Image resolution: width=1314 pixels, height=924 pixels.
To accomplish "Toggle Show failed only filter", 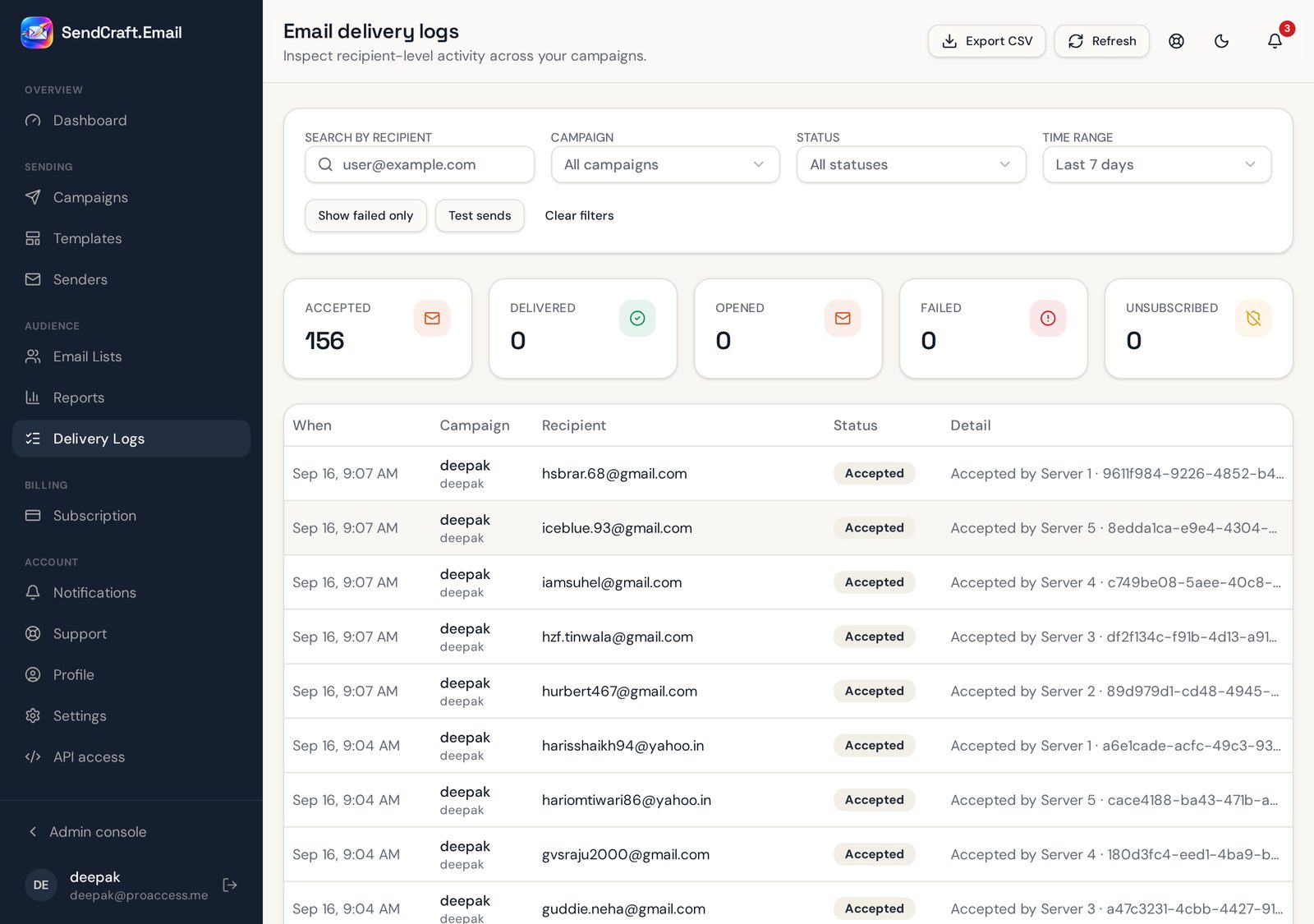I will coord(365,215).
